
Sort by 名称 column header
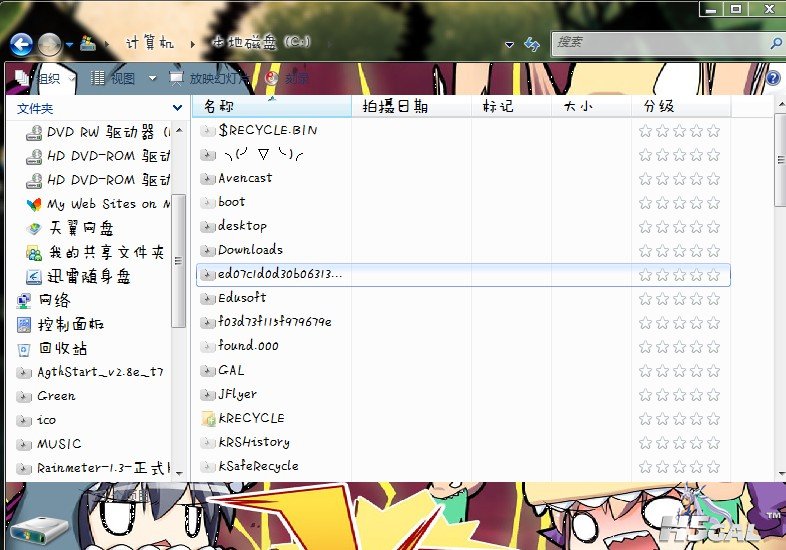271,106
